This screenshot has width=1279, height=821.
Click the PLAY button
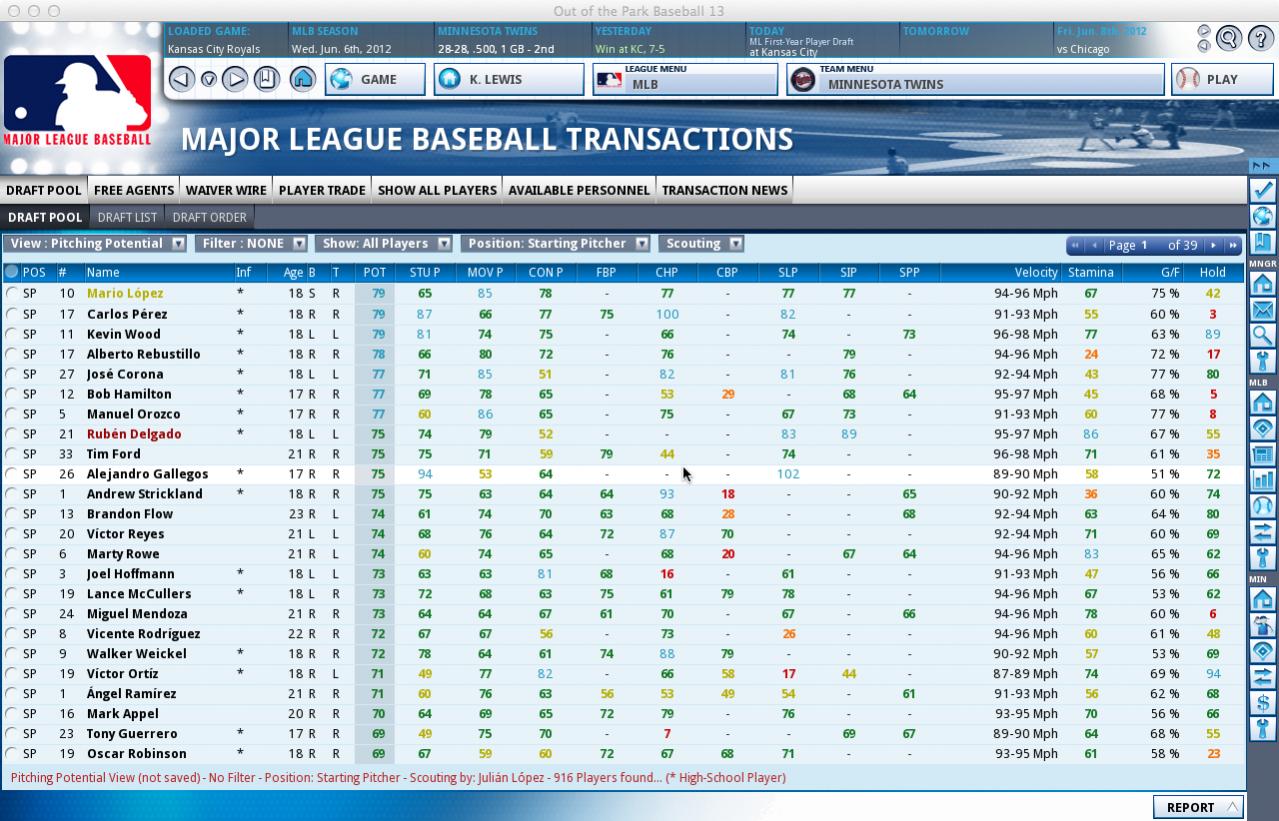coord(1220,79)
